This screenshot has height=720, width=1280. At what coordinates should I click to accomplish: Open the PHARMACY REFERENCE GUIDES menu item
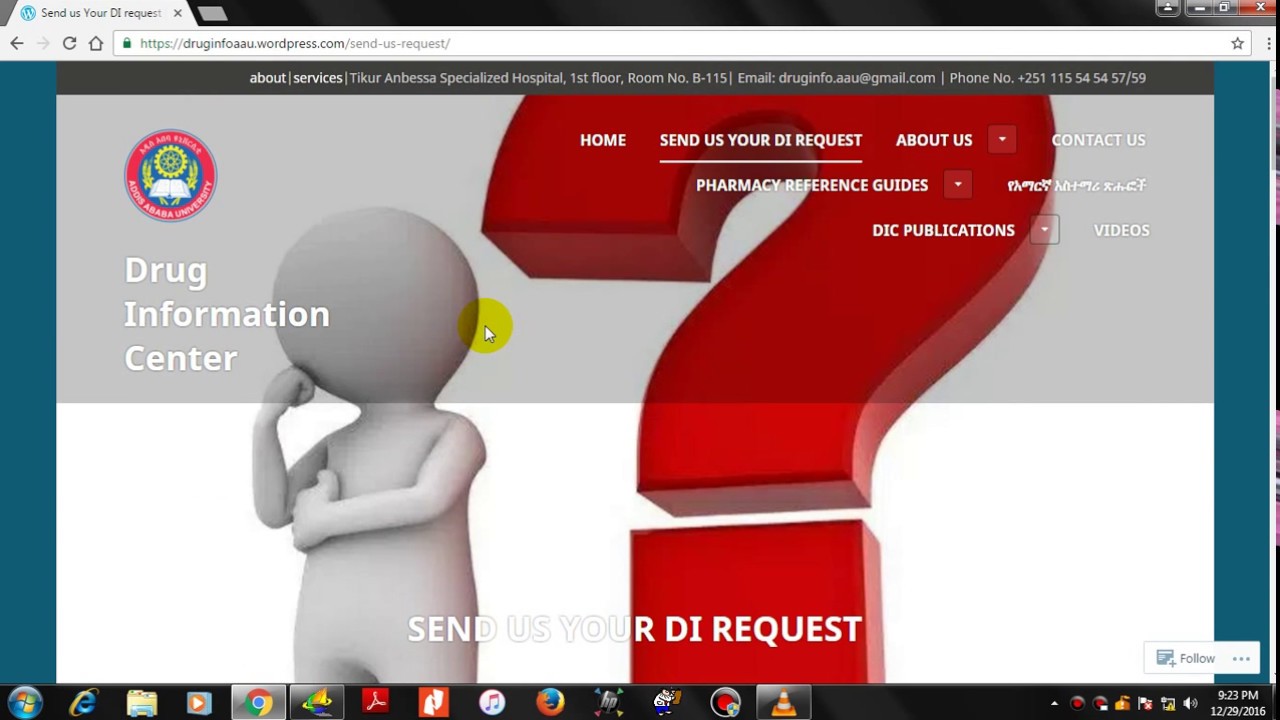click(x=812, y=185)
